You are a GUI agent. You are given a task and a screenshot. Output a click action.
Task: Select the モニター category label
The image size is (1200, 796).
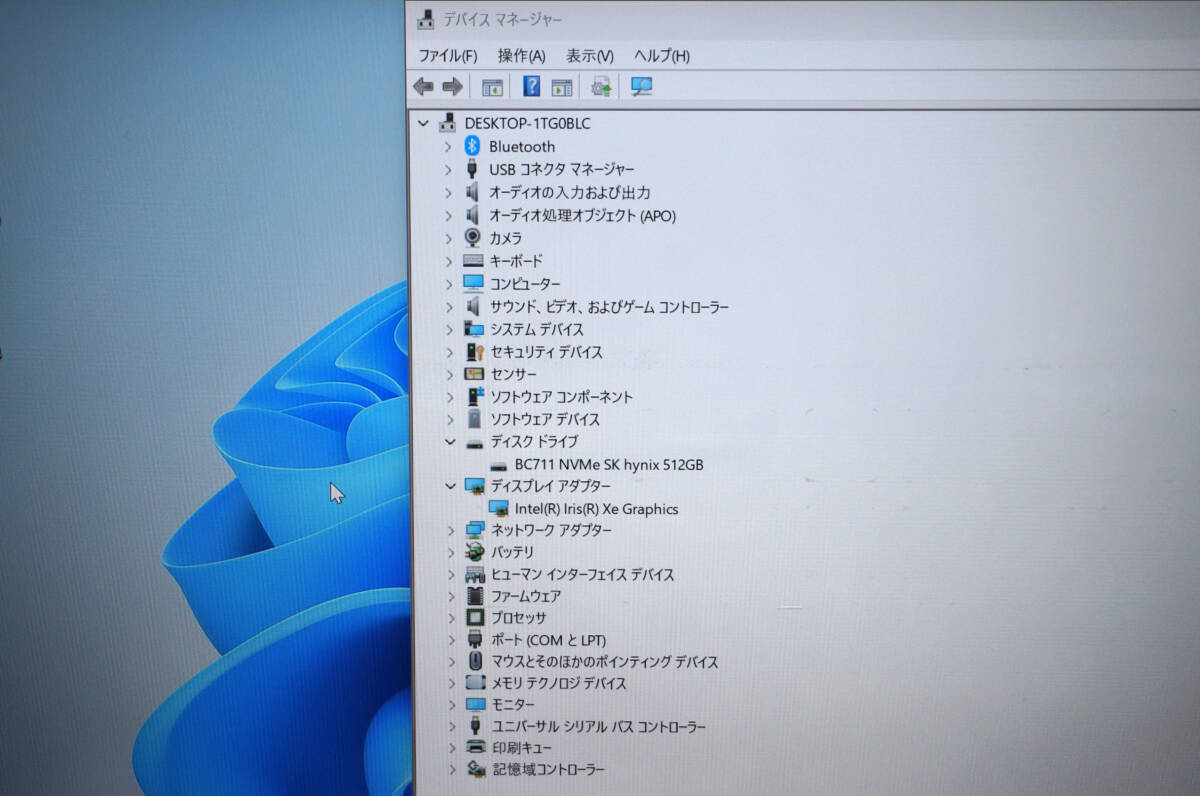[x=513, y=705]
